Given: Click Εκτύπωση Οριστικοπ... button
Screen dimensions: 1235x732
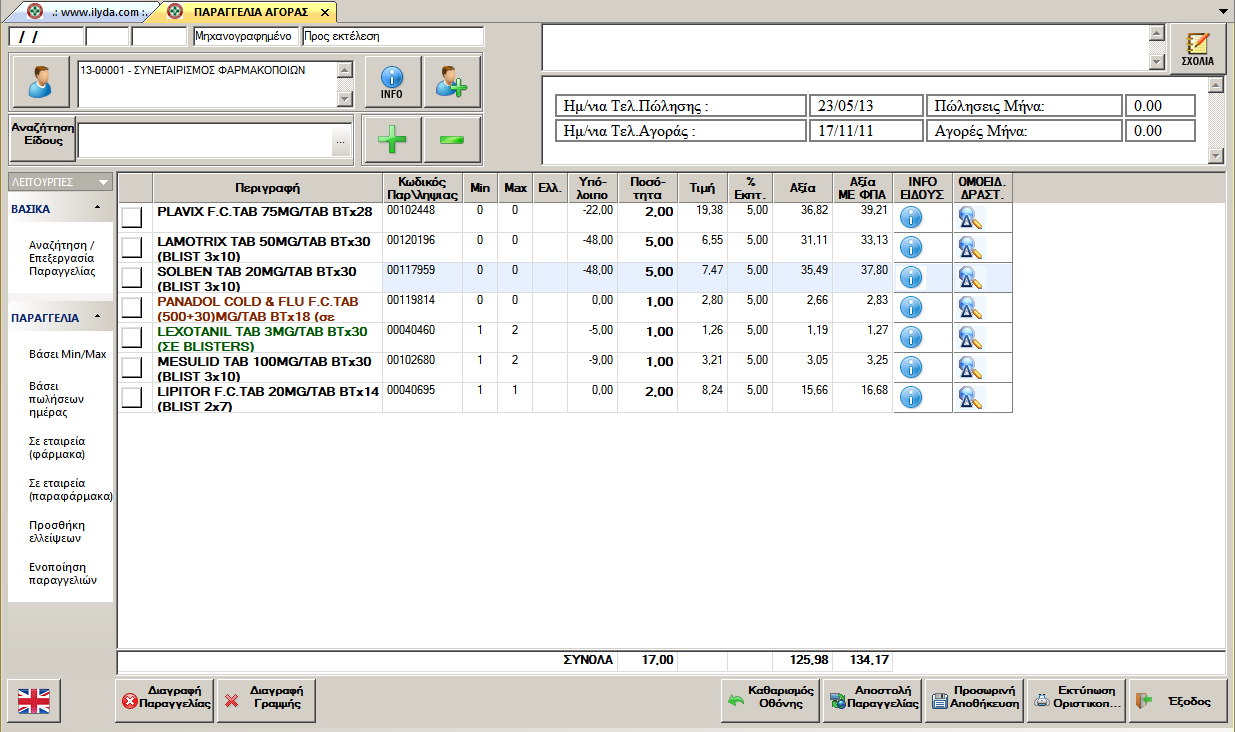Looking at the screenshot, I should [x=1076, y=701].
